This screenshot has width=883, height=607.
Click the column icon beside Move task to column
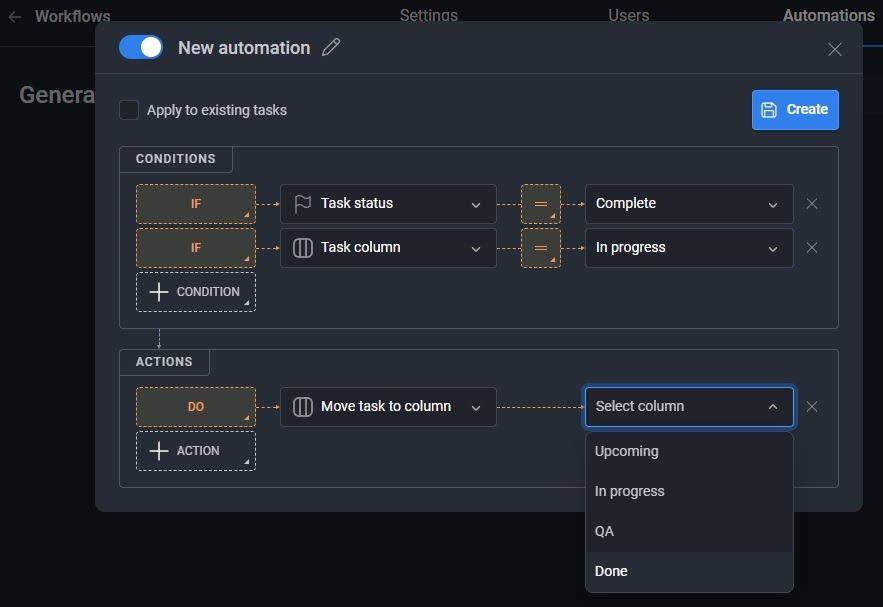302,406
